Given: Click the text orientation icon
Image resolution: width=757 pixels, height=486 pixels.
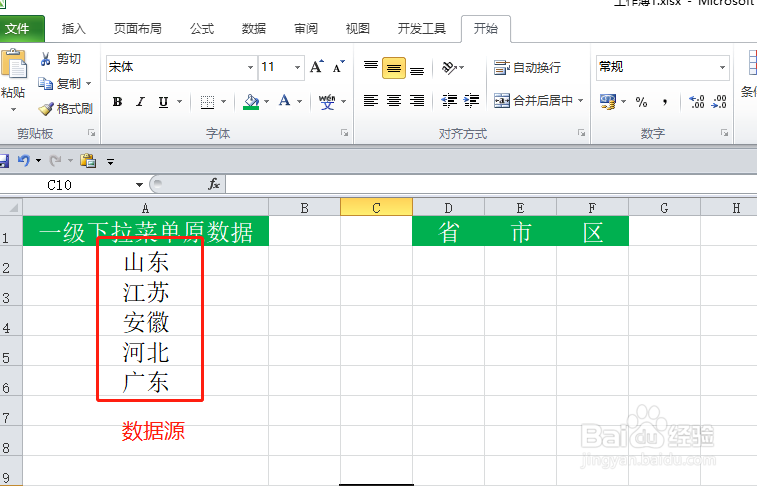Looking at the screenshot, I should coord(449,68).
